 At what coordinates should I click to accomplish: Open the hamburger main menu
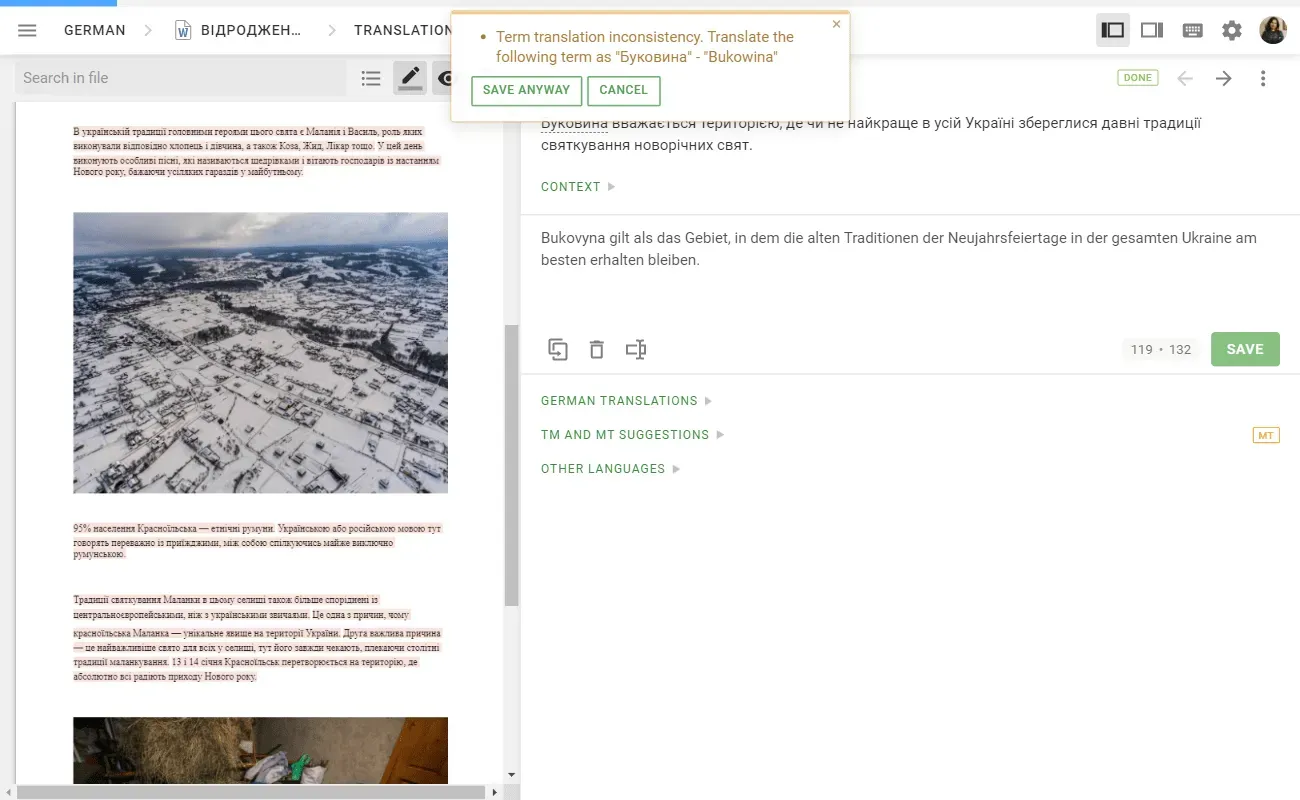(x=27, y=30)
